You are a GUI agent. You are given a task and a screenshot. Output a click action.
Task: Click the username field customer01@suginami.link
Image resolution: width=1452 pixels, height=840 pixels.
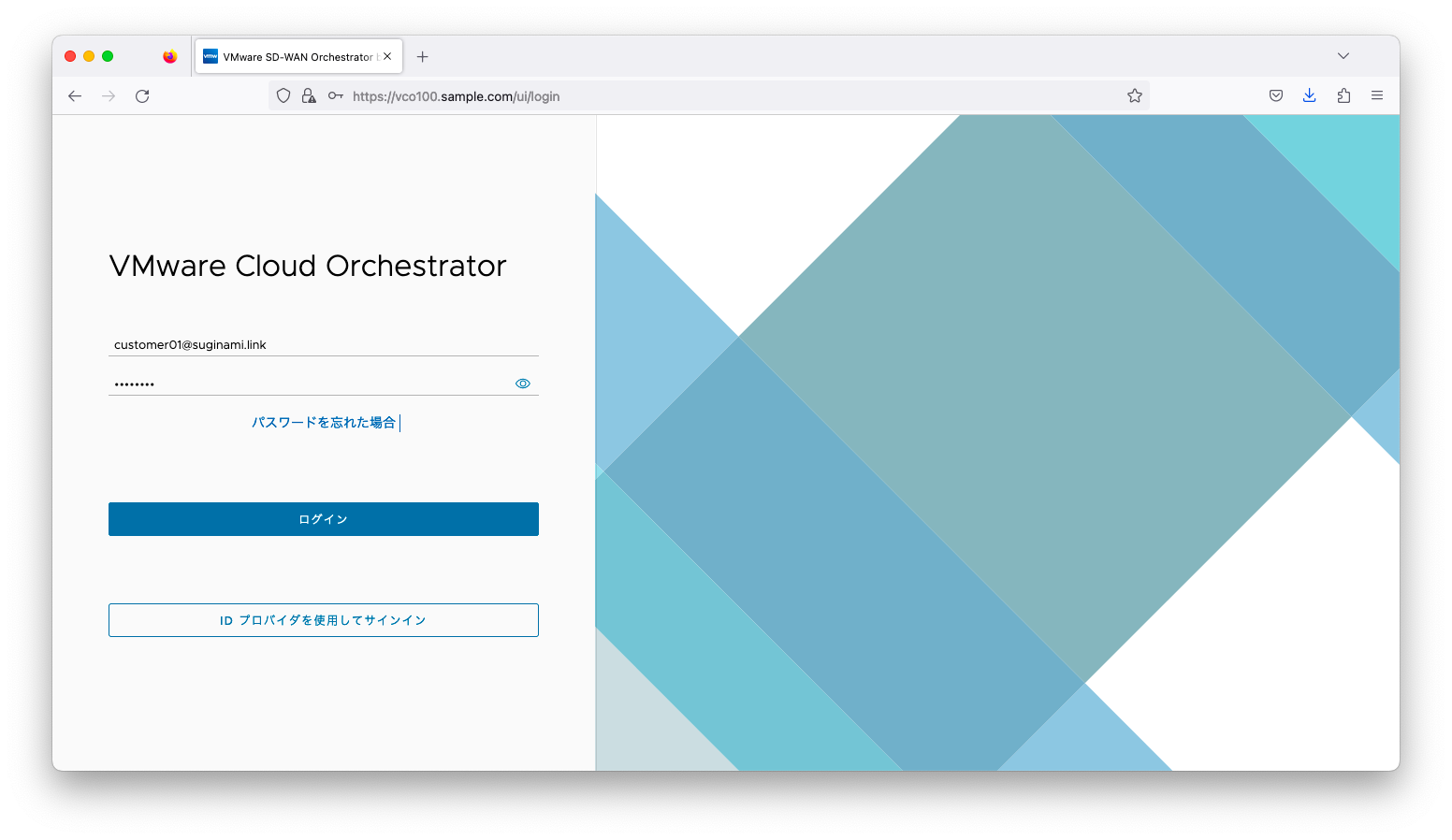[x=324, y=344]
